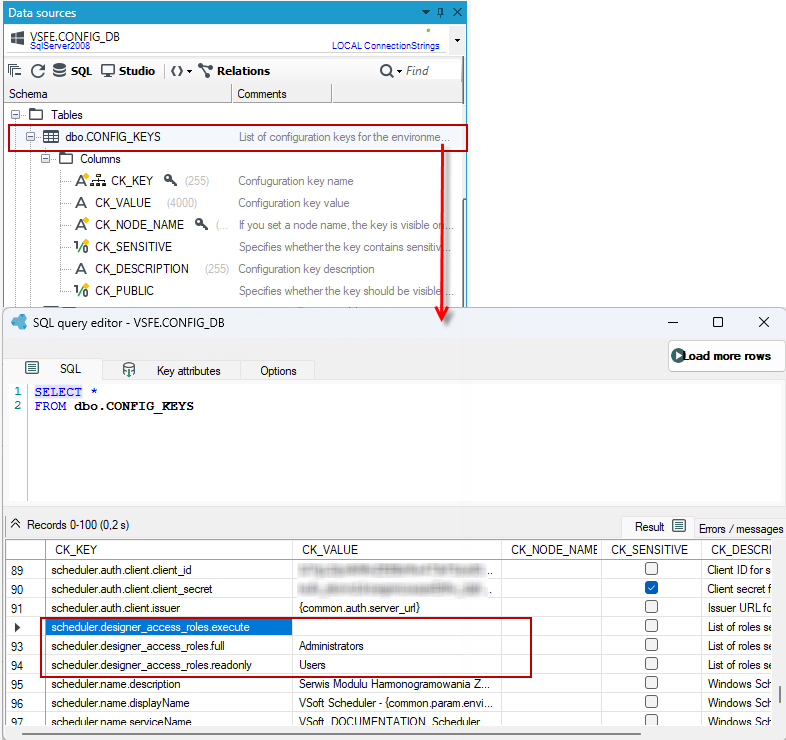Toggle CK_SENSITIVE checkbox for scheduler.auth.client.client_id

[651, 569]
